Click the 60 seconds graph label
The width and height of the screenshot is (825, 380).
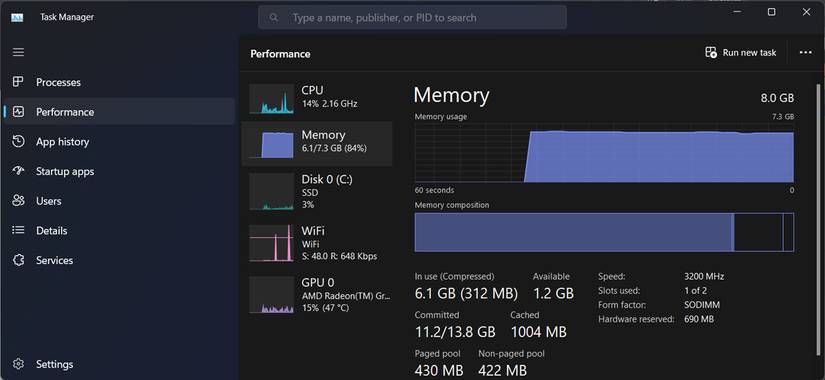click(x=434, y=190)
